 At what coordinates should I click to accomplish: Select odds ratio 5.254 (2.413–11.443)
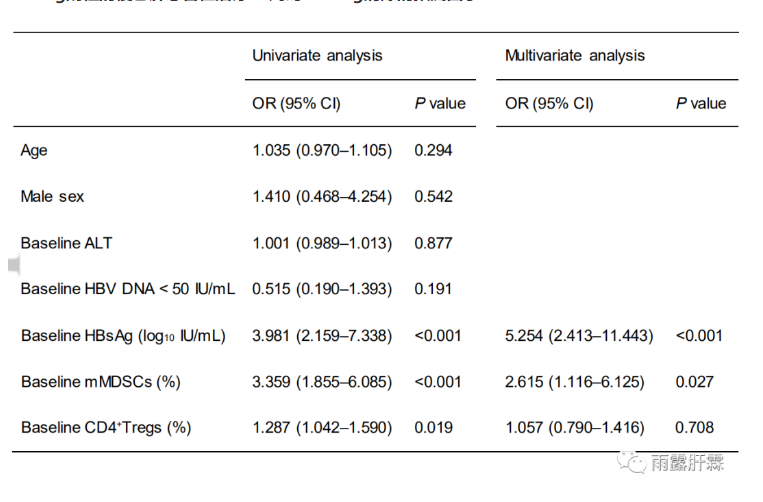(579, 336)
